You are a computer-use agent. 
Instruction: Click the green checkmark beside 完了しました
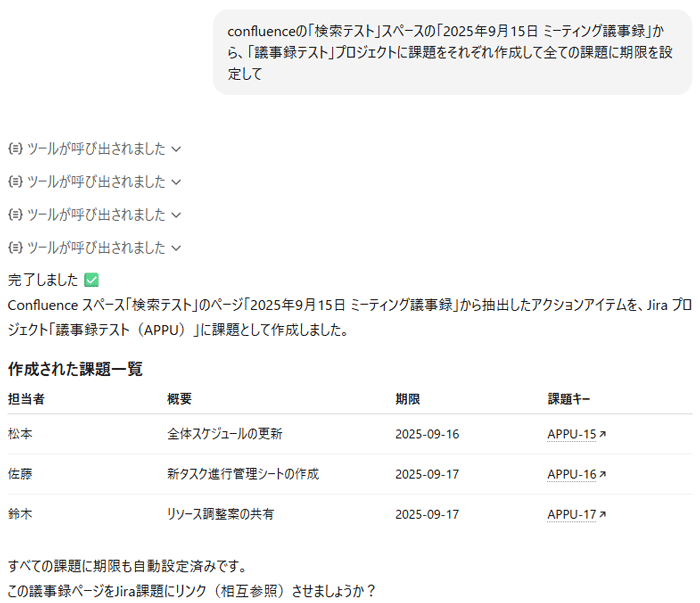coord(92,280)
